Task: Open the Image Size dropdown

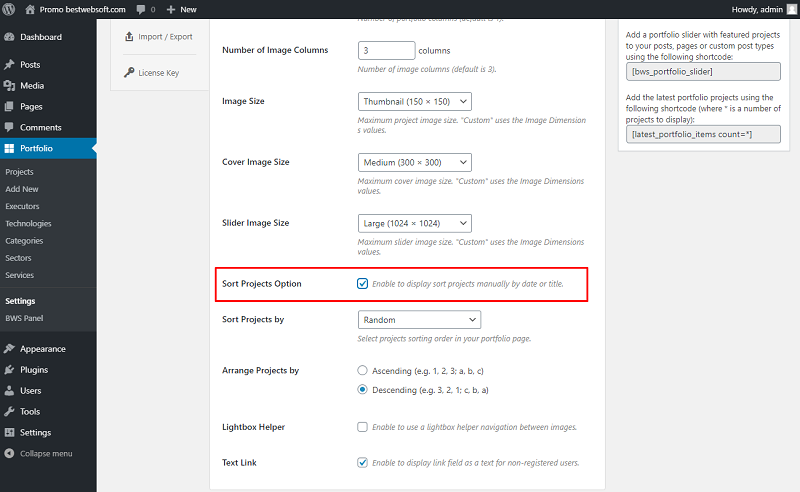Action: 414,102
